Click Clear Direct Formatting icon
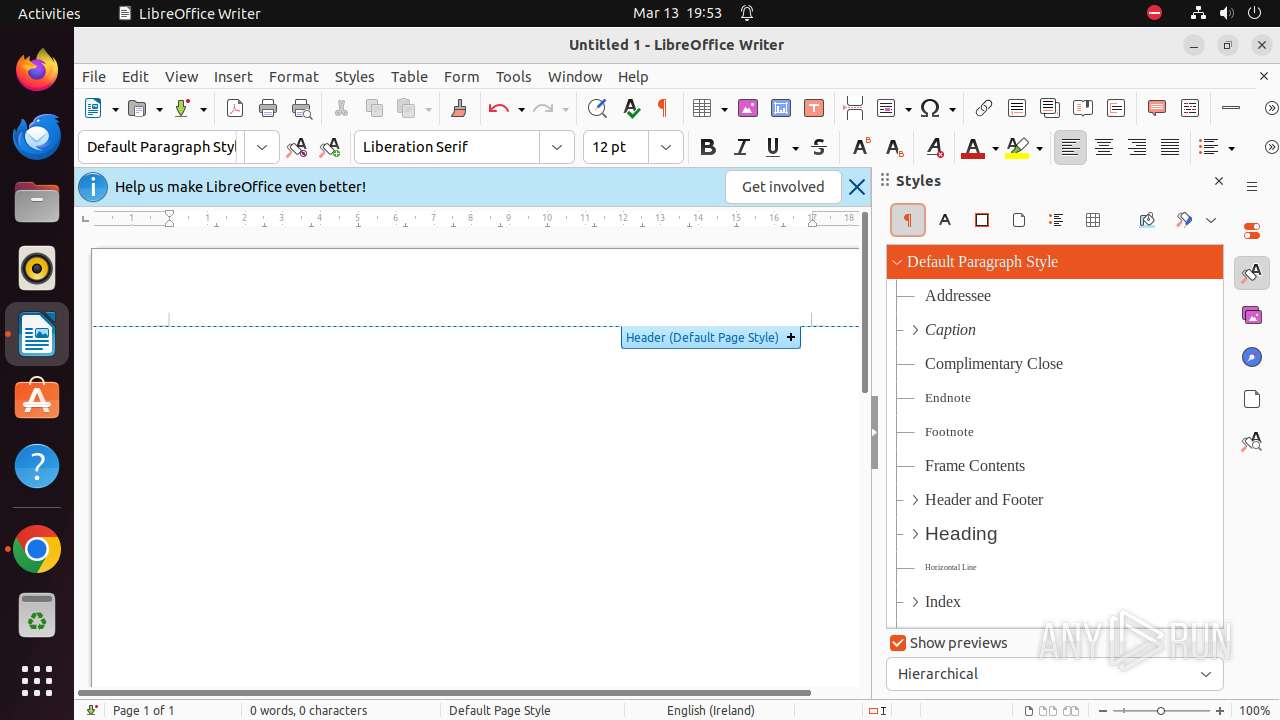 click(x=934, y=147)
